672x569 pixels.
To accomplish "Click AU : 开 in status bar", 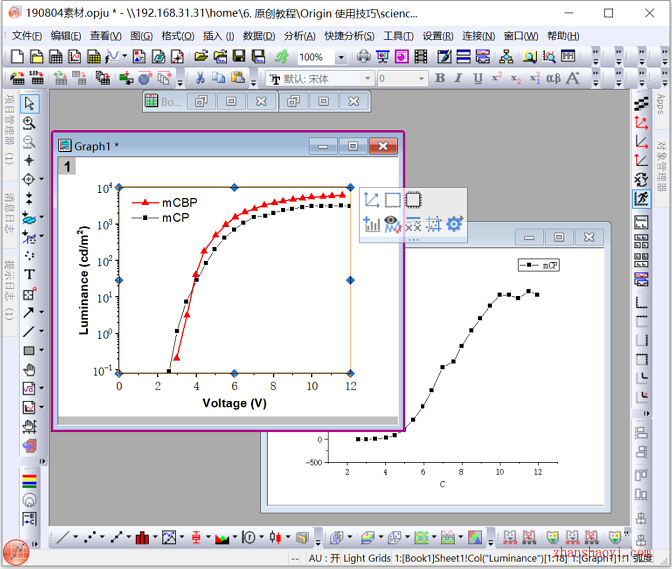I will 324,558.
